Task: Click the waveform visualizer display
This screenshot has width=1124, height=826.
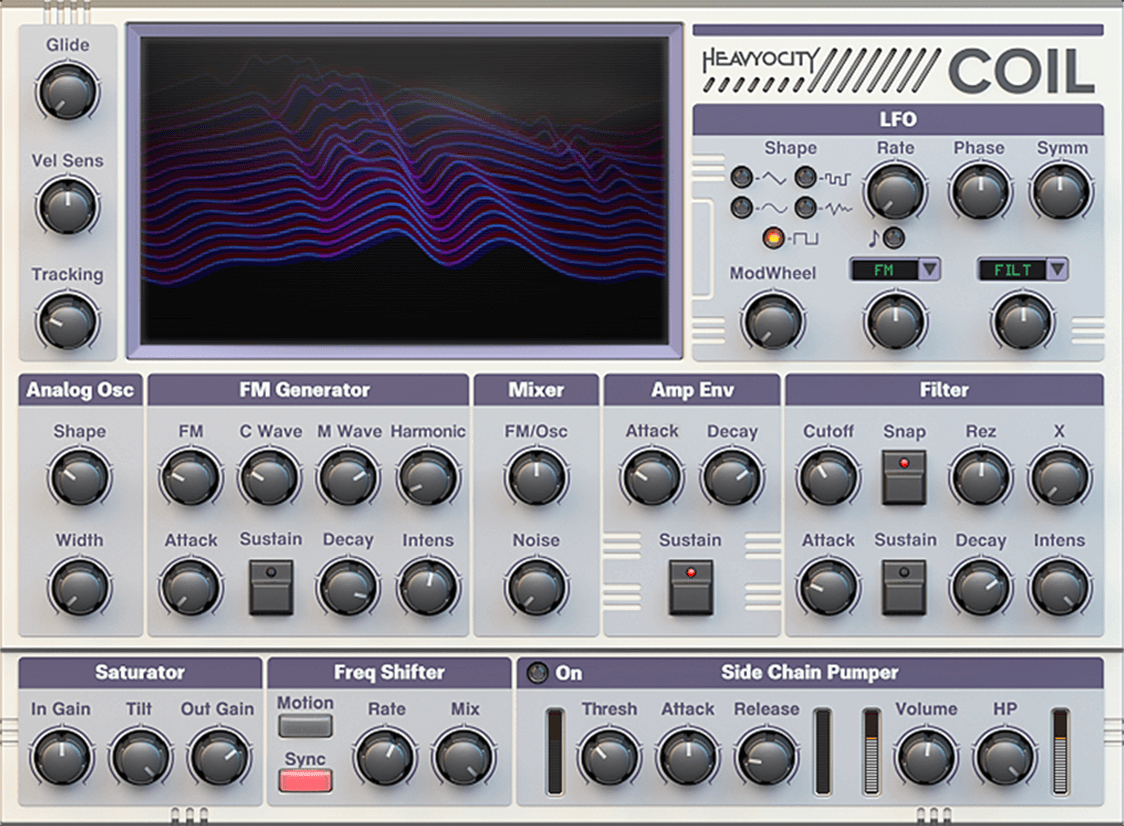Action: (404, 190)
